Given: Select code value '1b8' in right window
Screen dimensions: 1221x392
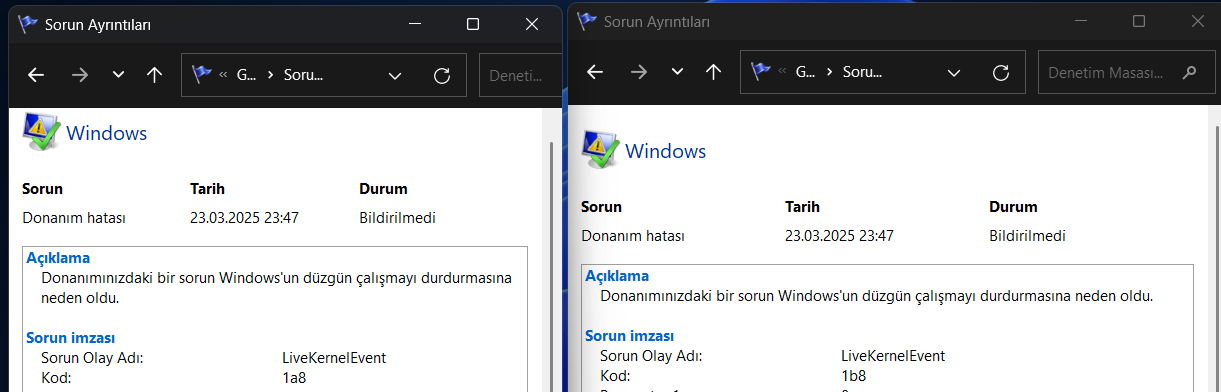Looking at the screenshot, I should click(853, 375).
